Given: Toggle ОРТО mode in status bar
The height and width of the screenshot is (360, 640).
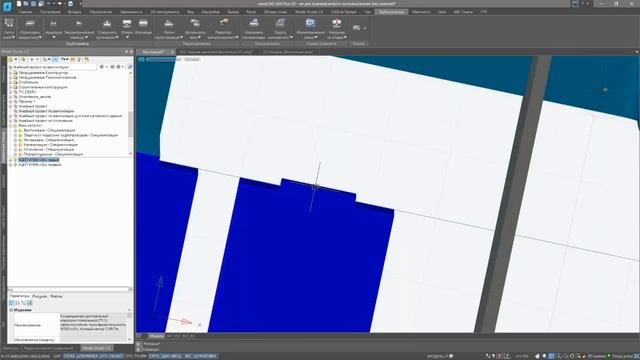Looking at the screenshot, I should coord(154,356).
